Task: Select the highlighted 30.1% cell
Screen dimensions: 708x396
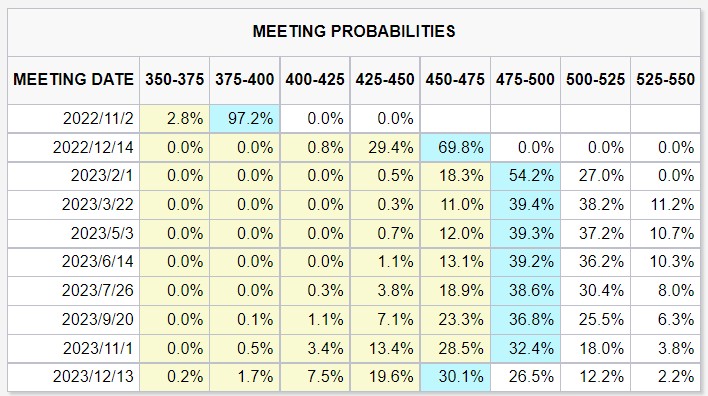Action: [455, 377]
